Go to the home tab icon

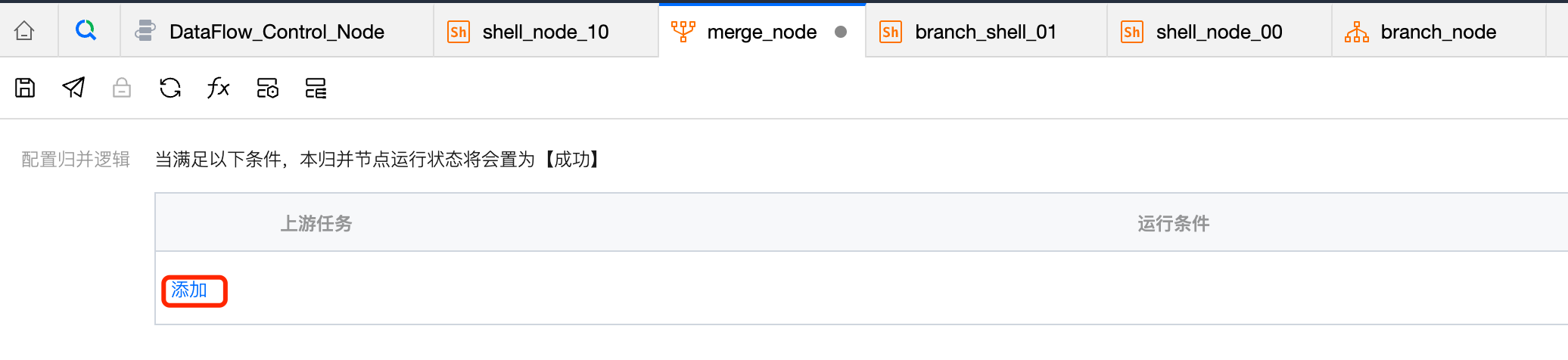(x=25, y=32)
